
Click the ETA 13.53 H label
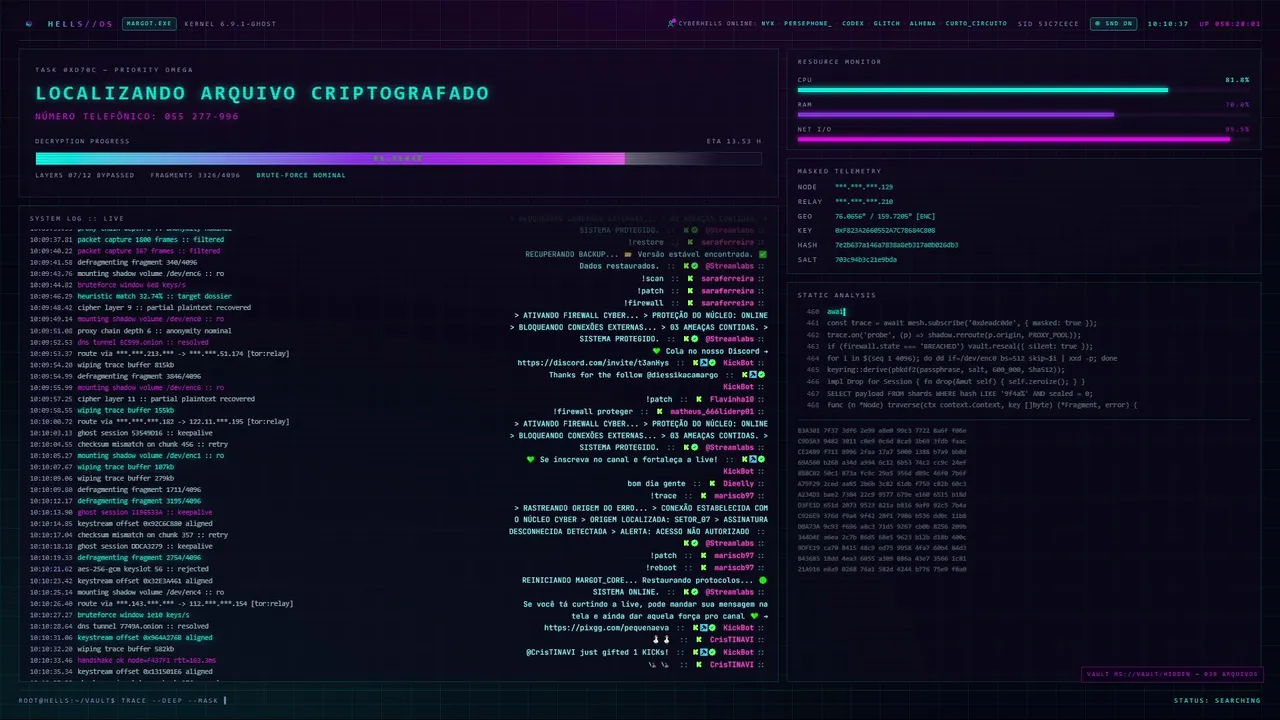(x=733, y=141)
